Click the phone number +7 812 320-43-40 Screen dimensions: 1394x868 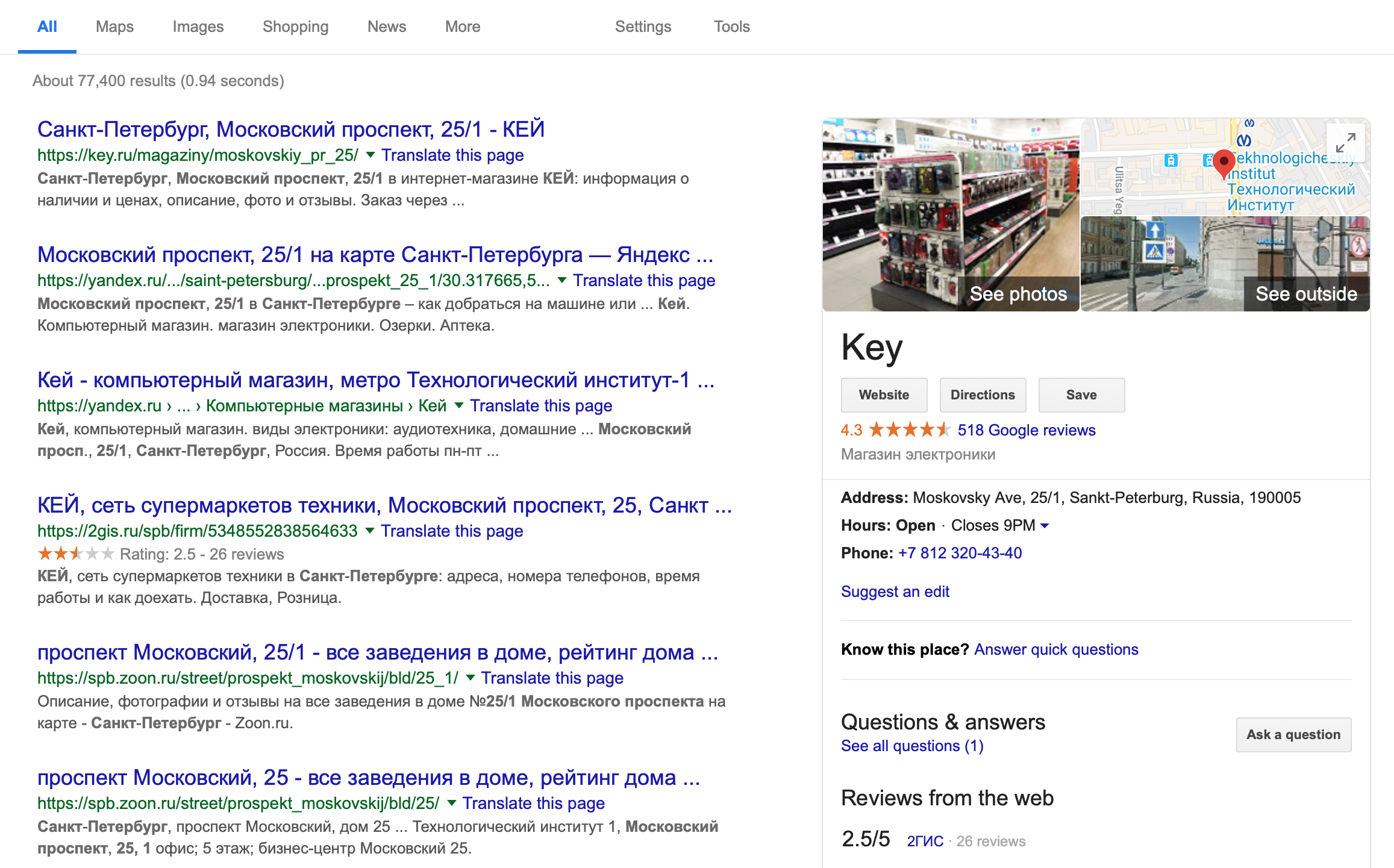(x=960, y=553)
